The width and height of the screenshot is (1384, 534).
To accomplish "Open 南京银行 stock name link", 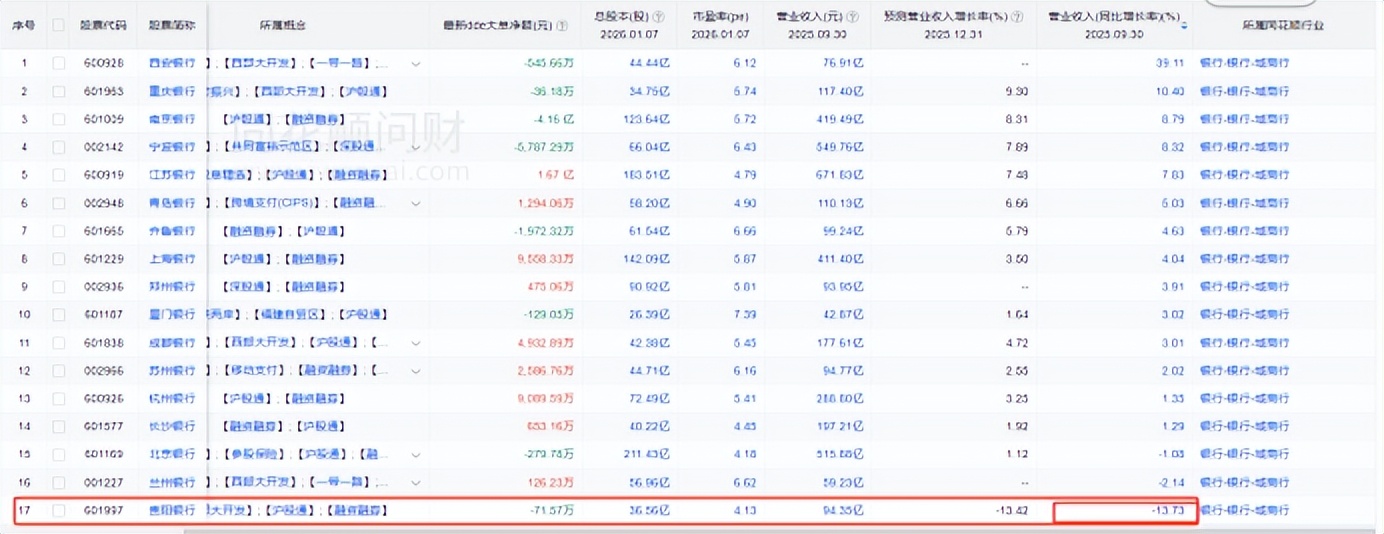I will tap(172, 119).
